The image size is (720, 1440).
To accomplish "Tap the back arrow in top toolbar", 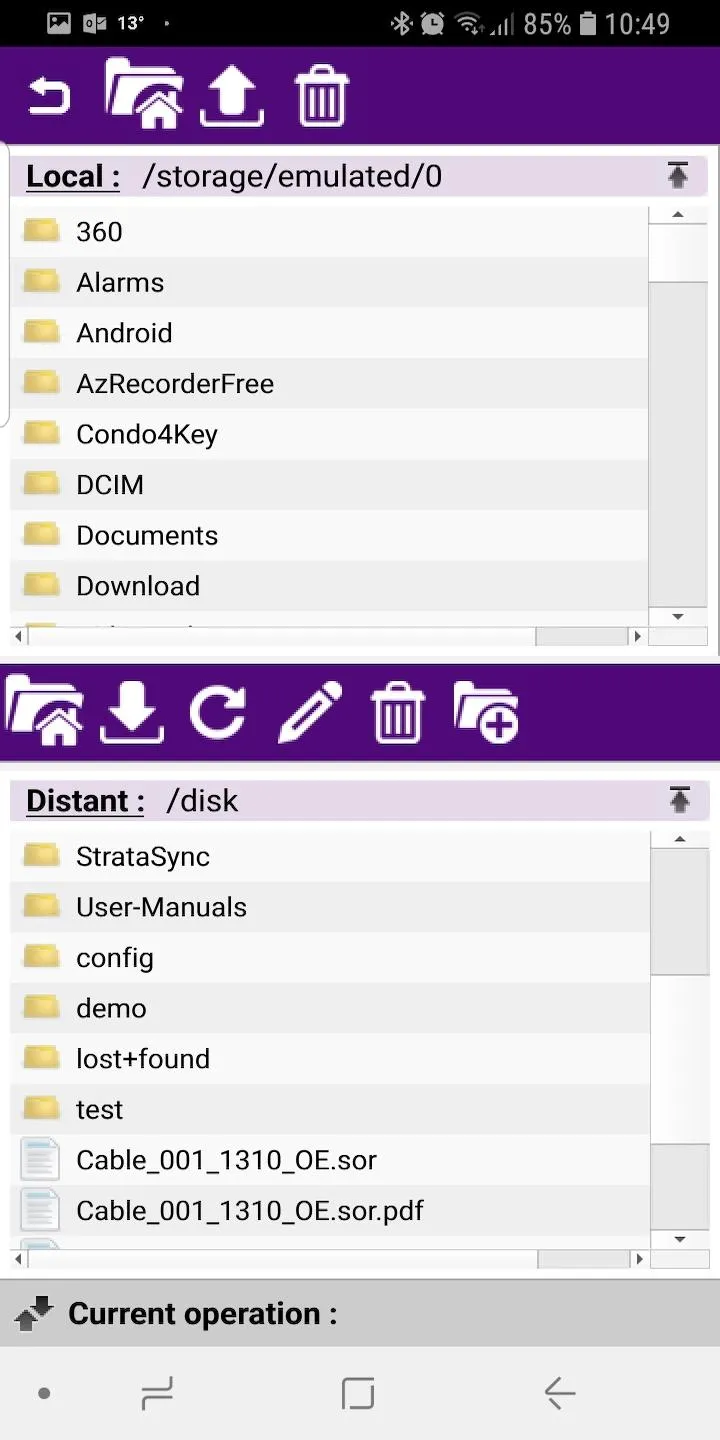I will [49, 97].
